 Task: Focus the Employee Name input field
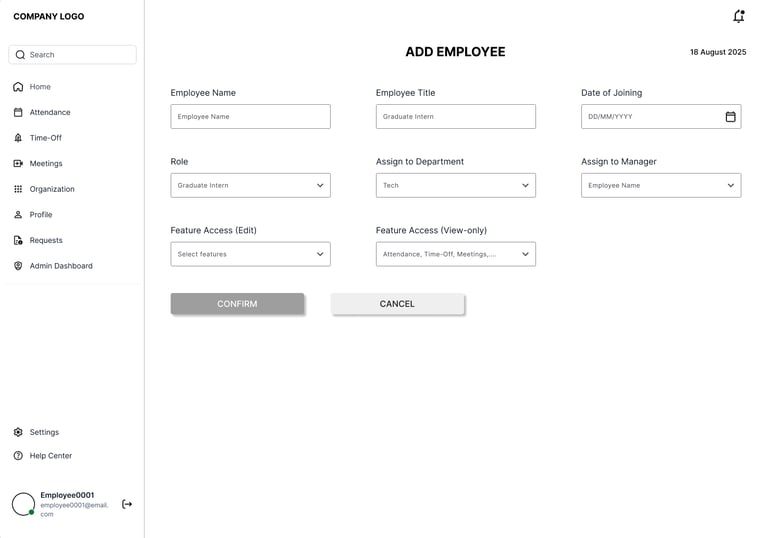point(250,117)
